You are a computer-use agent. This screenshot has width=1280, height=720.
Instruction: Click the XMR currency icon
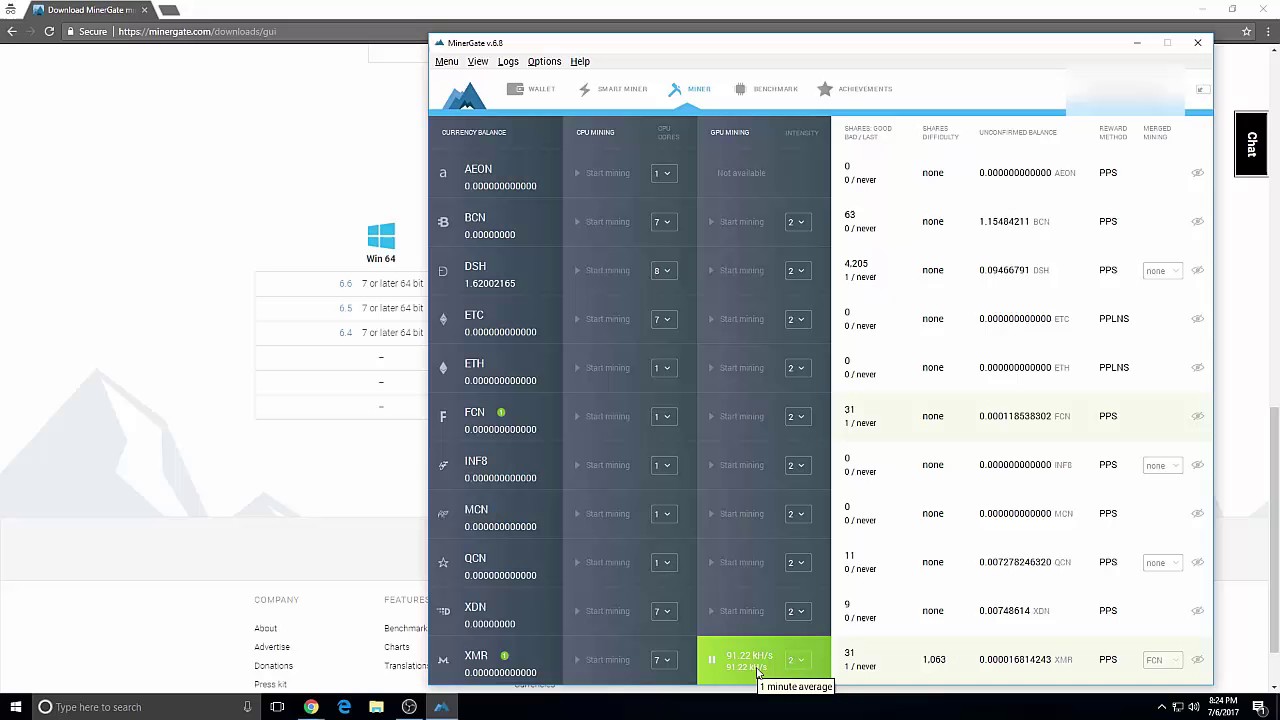443,660
